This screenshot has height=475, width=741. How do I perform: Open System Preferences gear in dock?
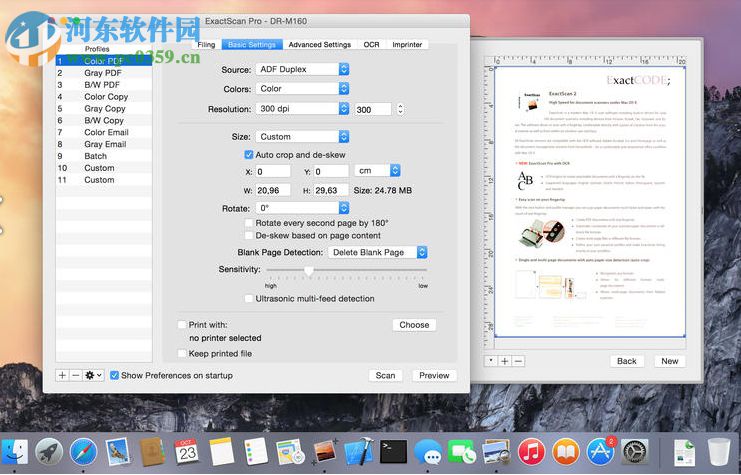click(x=635, y=451)
